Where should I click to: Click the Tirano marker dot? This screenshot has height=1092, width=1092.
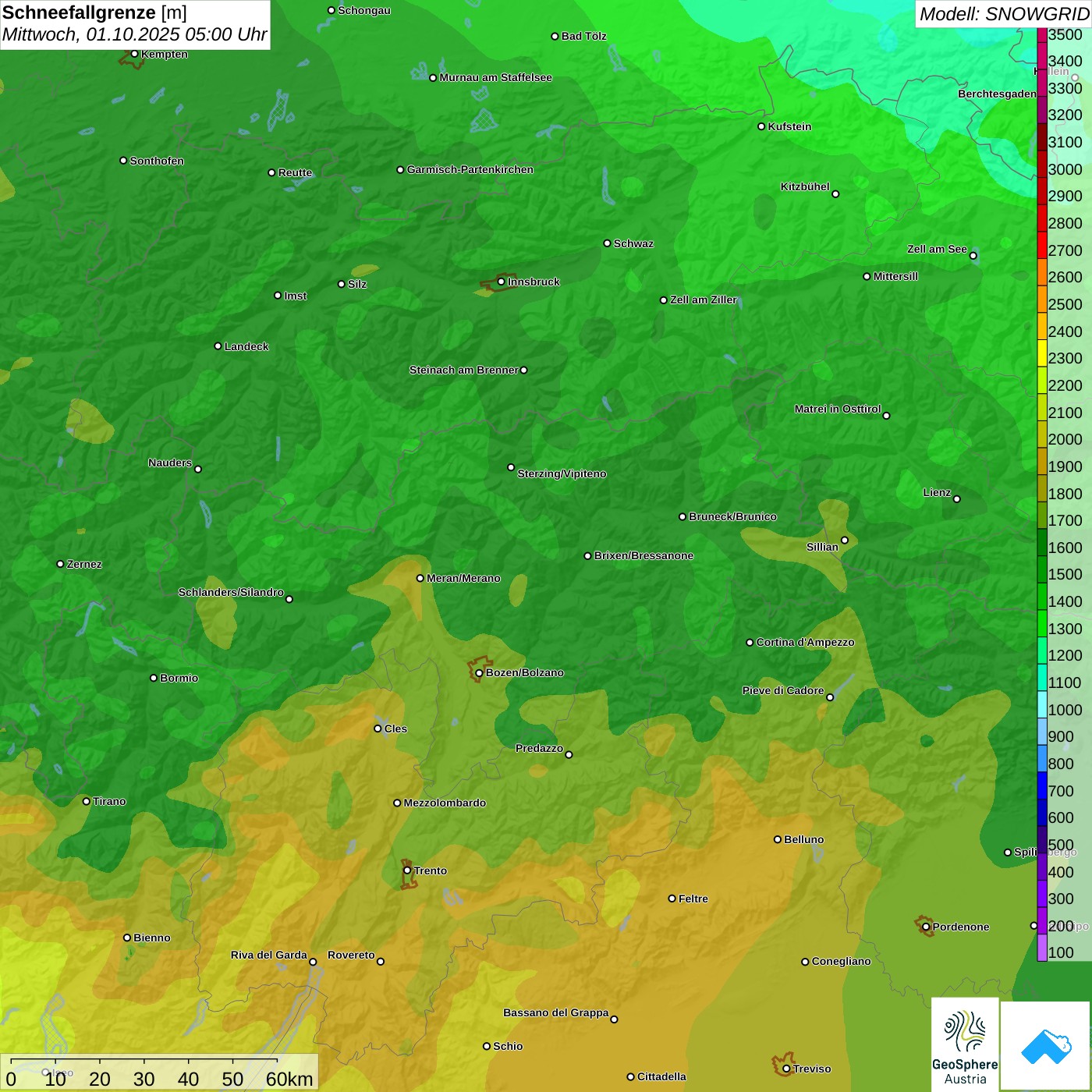[87, 801]
